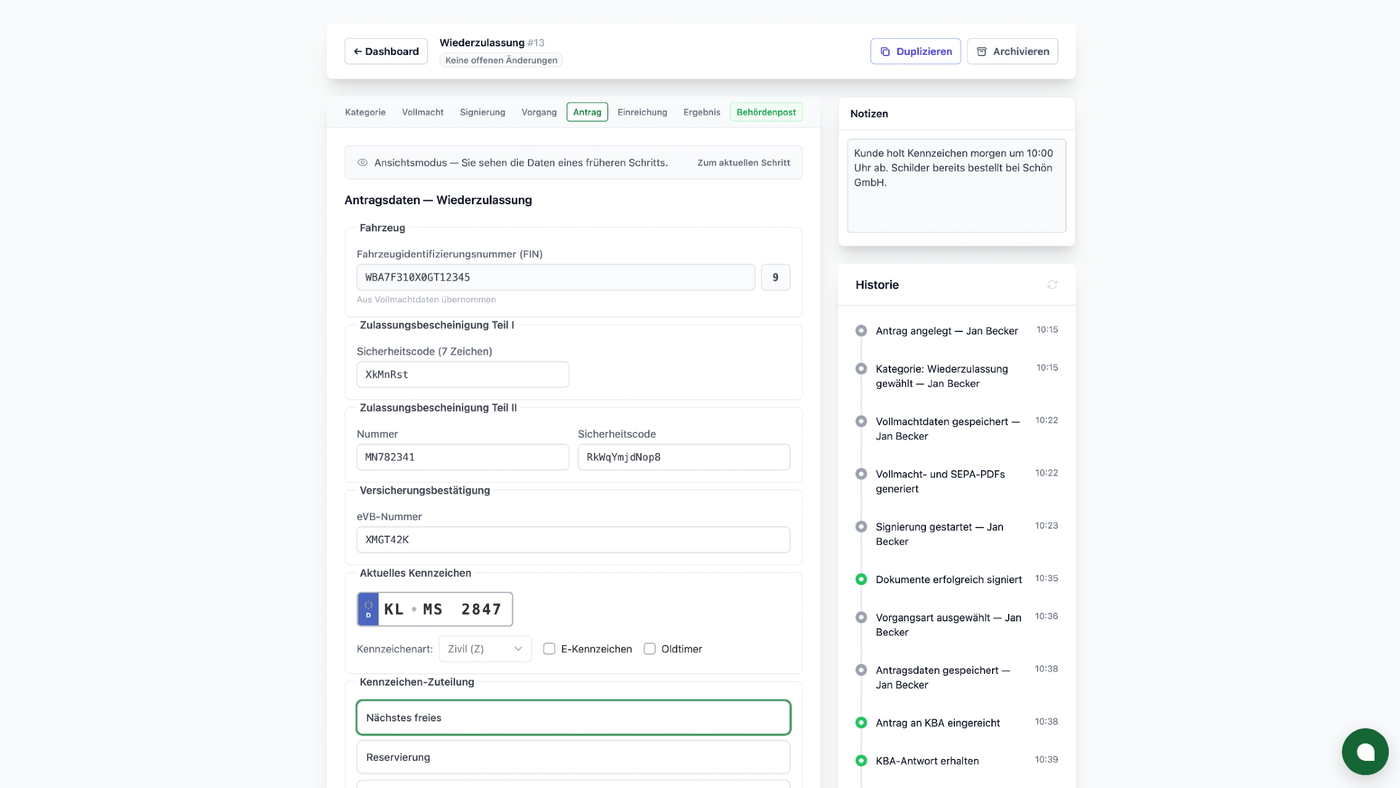Click the Antragsdaten — Wiederzulassung heading
The width and height of the screenshot is (1400, 788).
pos(438,200)
